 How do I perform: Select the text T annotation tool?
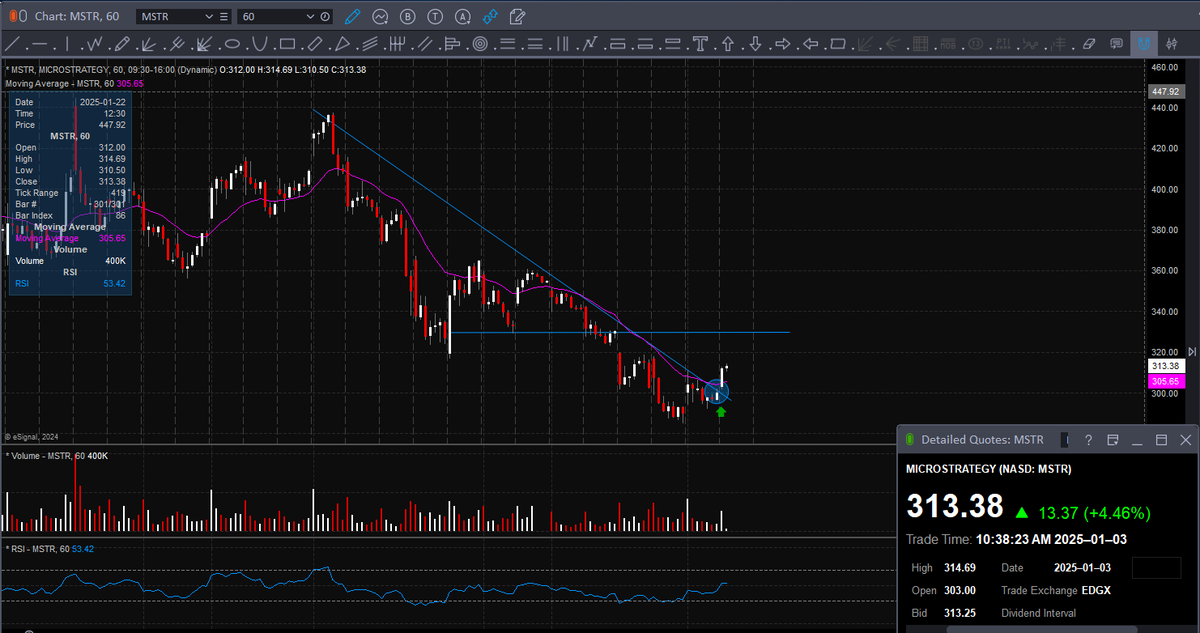click(701, 44)
